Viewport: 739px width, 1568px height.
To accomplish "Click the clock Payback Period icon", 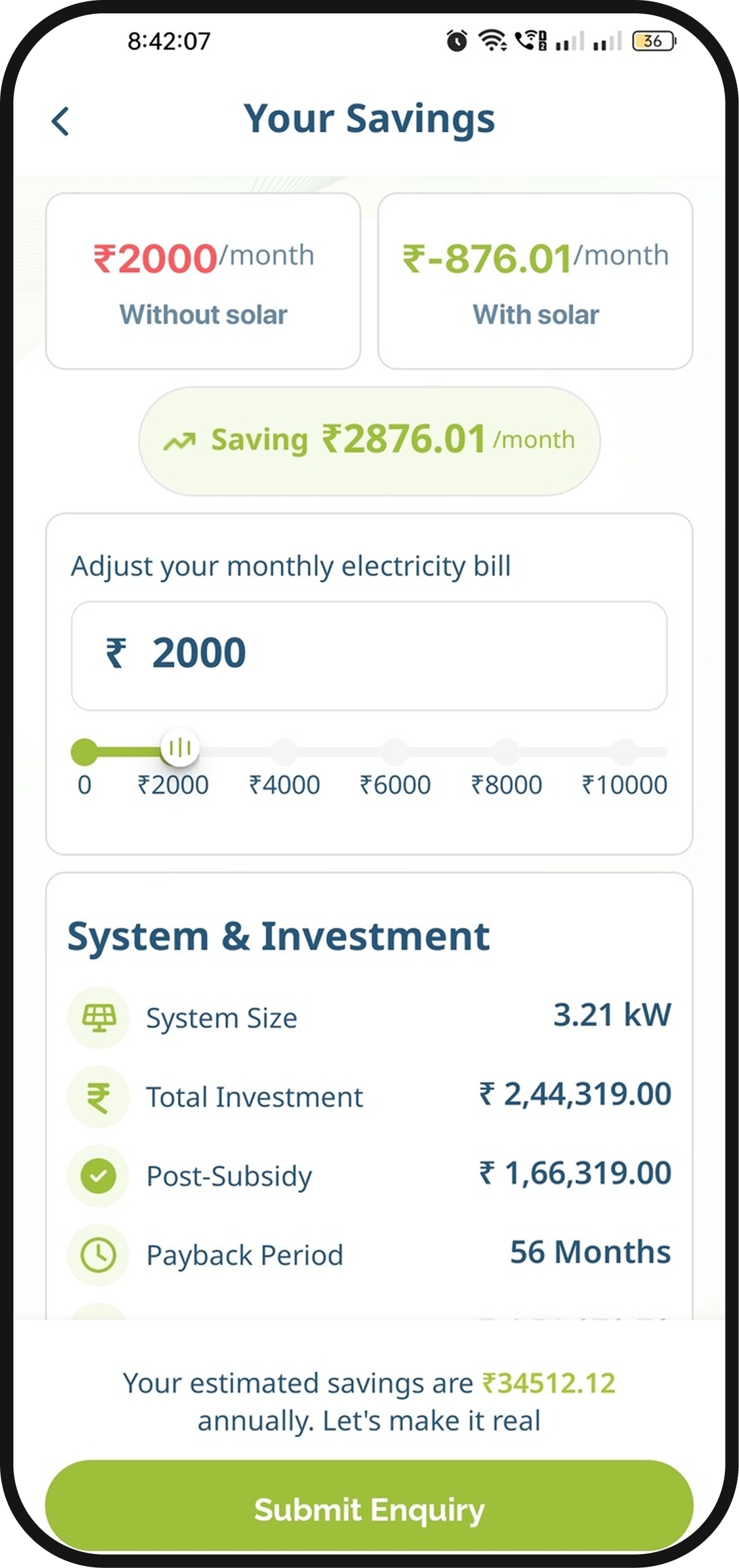I will 99,1255.
